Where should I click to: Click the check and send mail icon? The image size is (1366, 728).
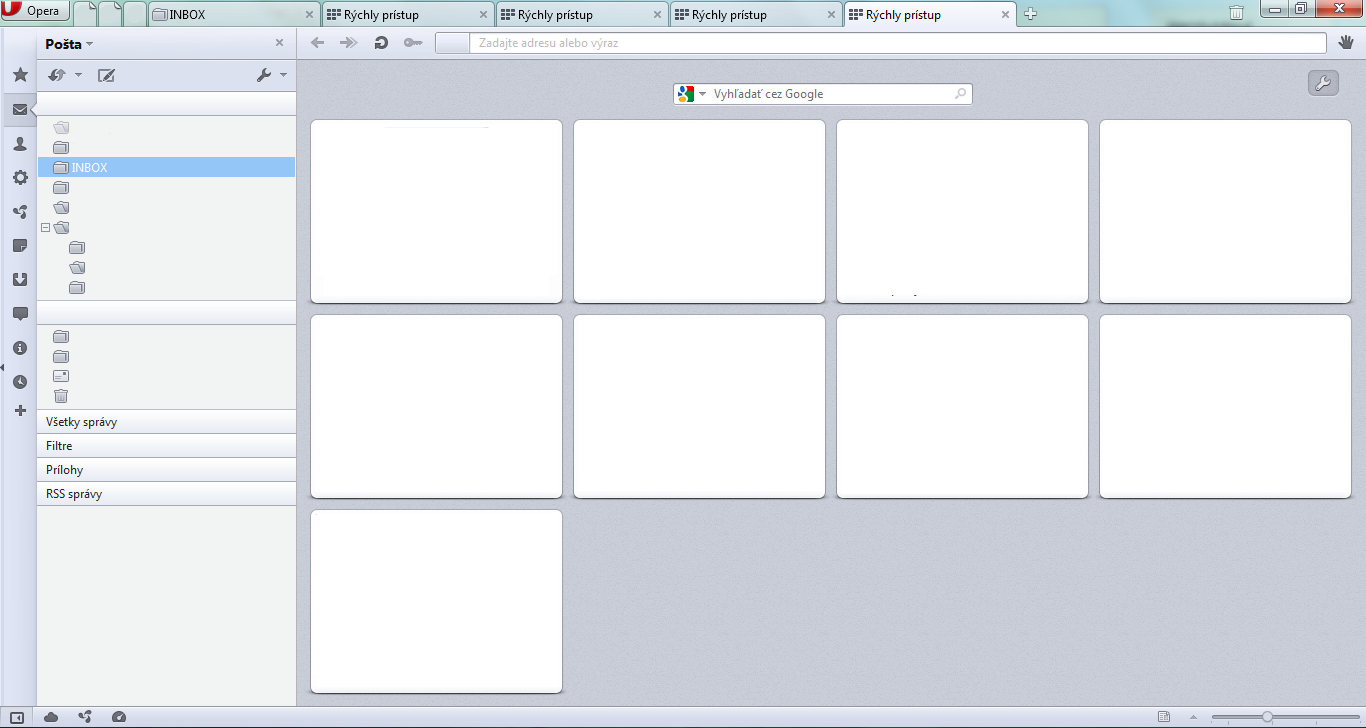coord(57,75)
